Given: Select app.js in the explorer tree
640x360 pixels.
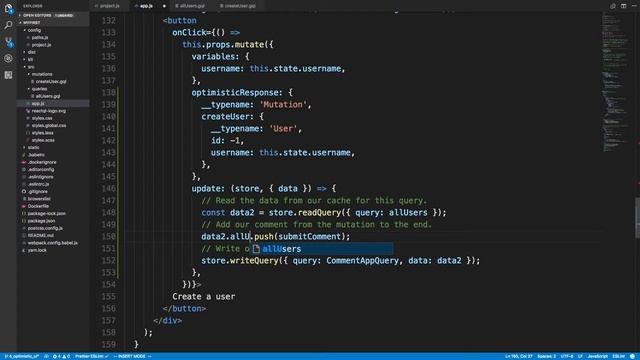Looking at the screenshot, I should tap(38, 104).
